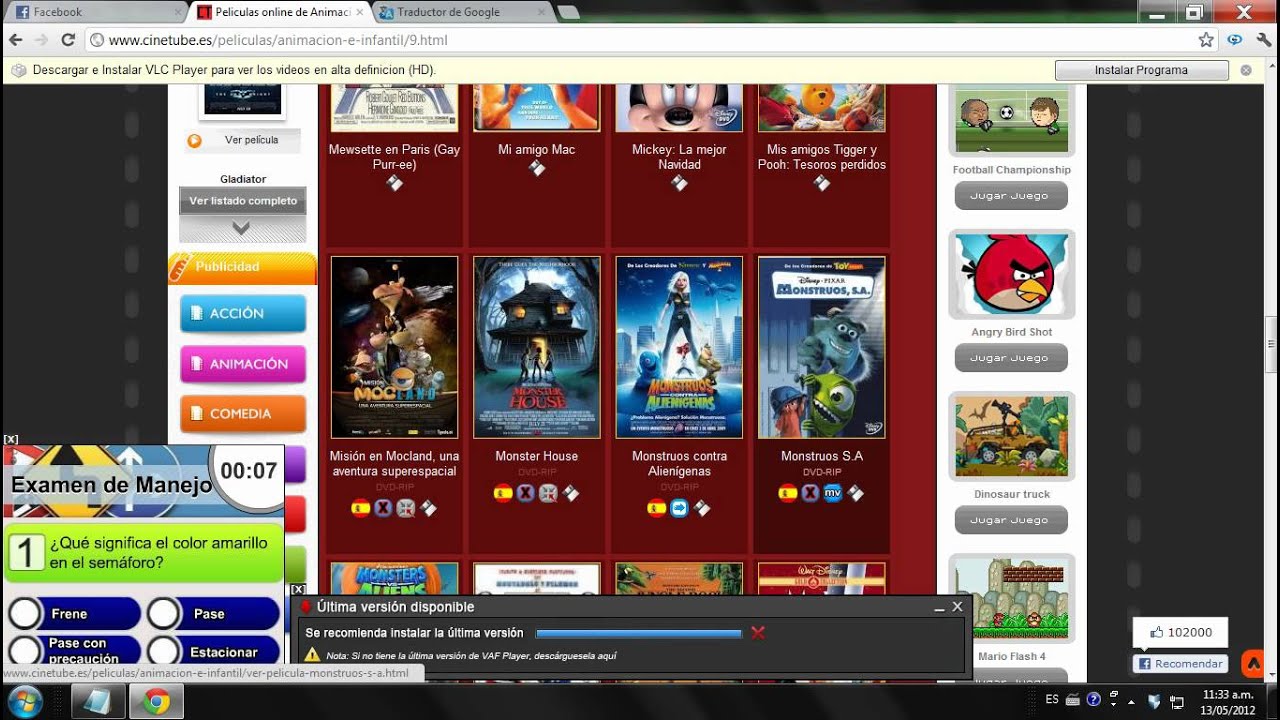1280x720 pixels.
Task: Open a new browser tab
Action: pyautogui.click(x=568, y=12)
